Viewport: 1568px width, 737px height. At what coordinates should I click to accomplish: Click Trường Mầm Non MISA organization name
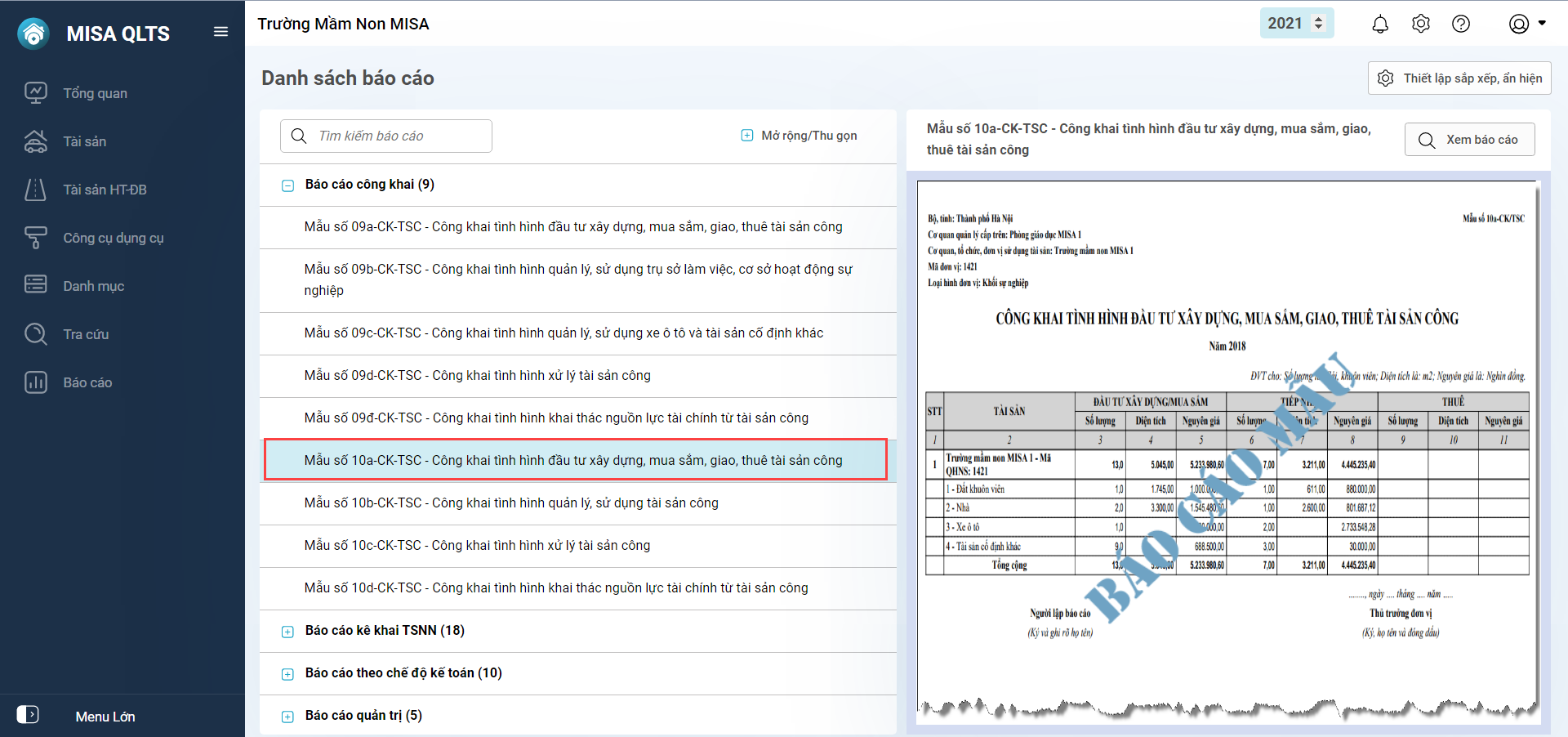point(343,24)
